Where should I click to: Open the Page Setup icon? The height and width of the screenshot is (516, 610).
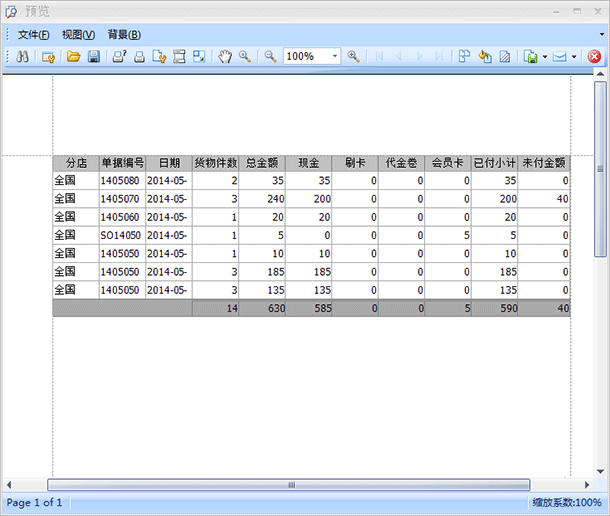pos(159,57)
